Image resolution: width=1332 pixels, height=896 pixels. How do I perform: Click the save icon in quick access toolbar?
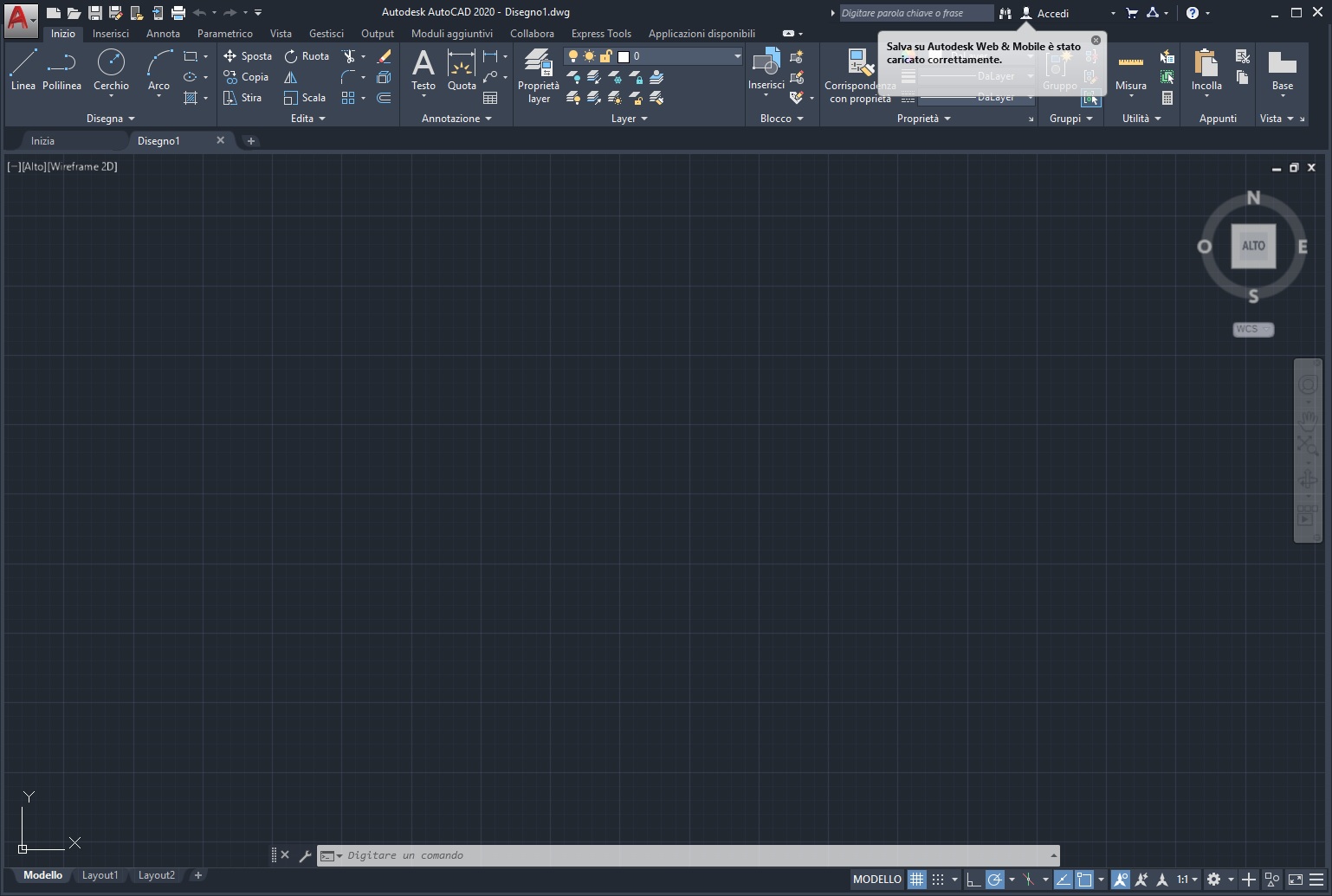(95, 13)
